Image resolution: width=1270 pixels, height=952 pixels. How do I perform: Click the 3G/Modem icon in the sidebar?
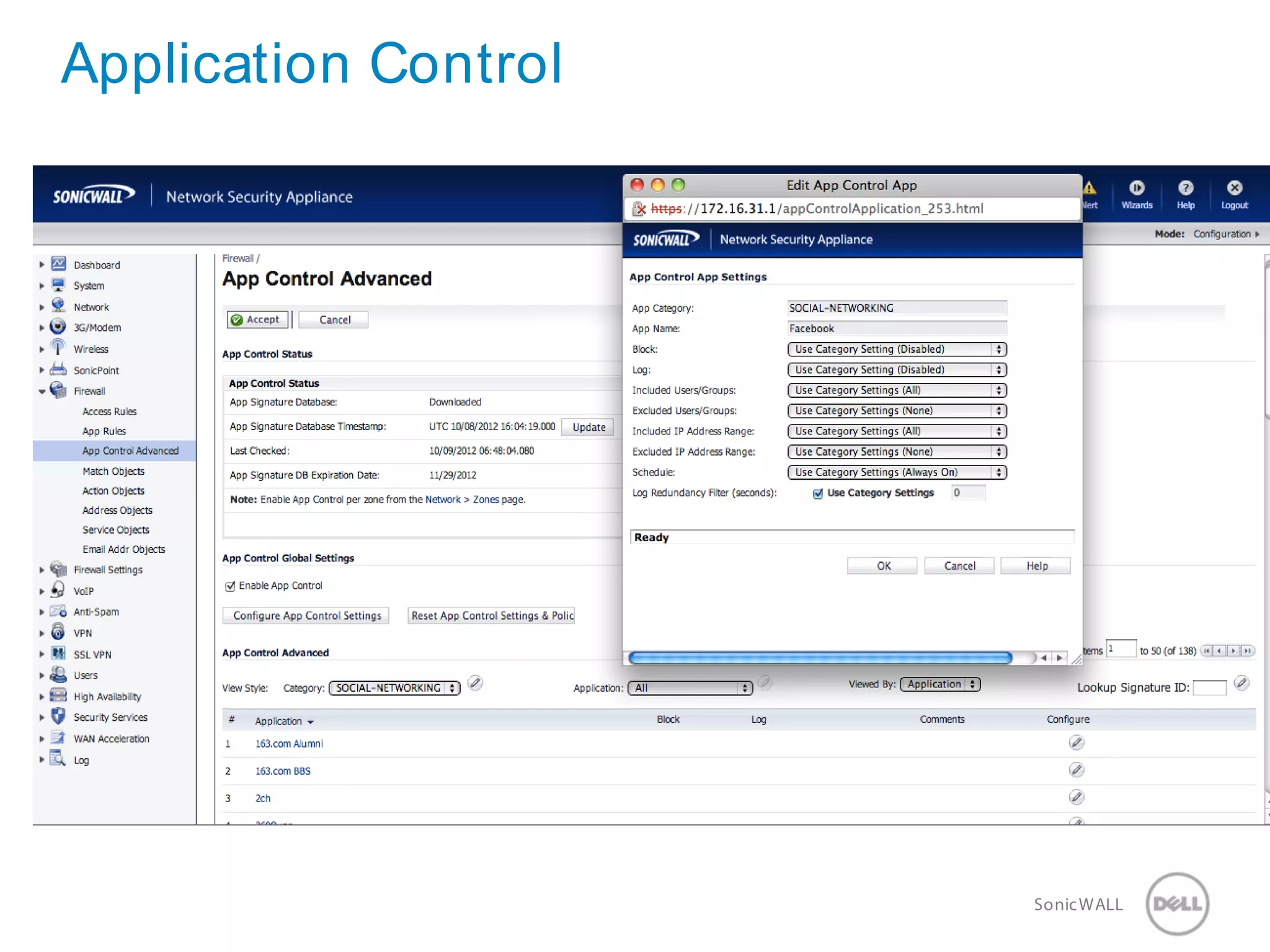58,327
